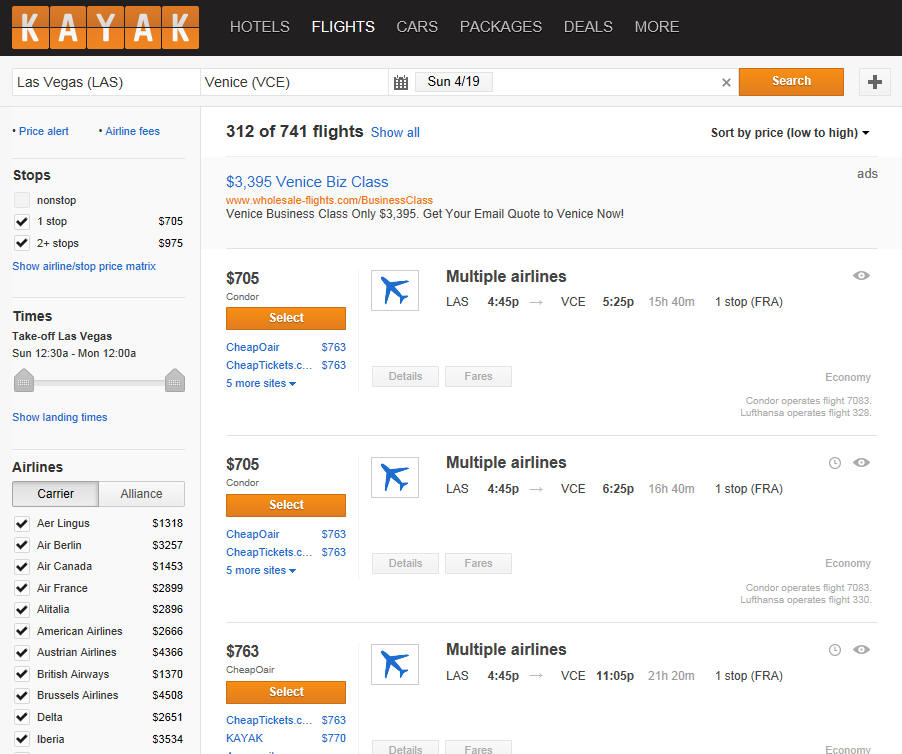The image size is (902, 754).
Task: Open the $3,395 Venice Biz Class ad
Action: [307, 182]
